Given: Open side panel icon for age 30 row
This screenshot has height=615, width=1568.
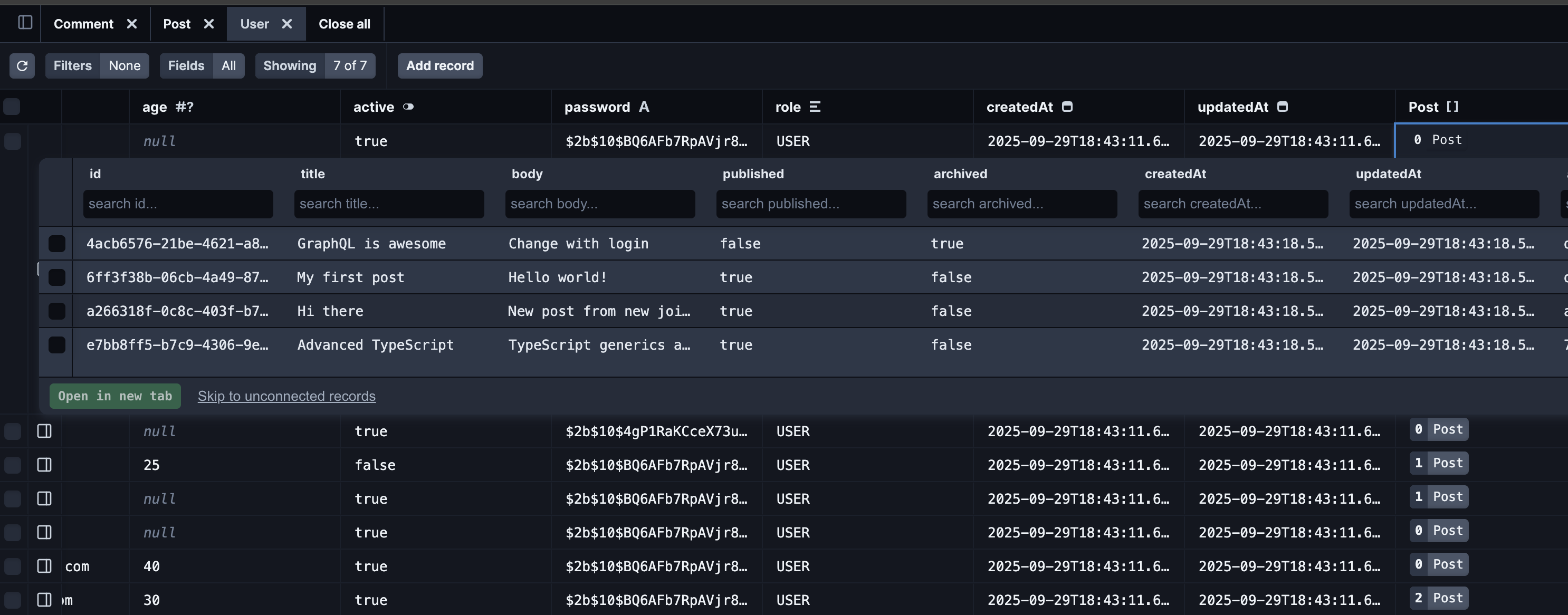Looking at the screenshot, I should [44, 600].
